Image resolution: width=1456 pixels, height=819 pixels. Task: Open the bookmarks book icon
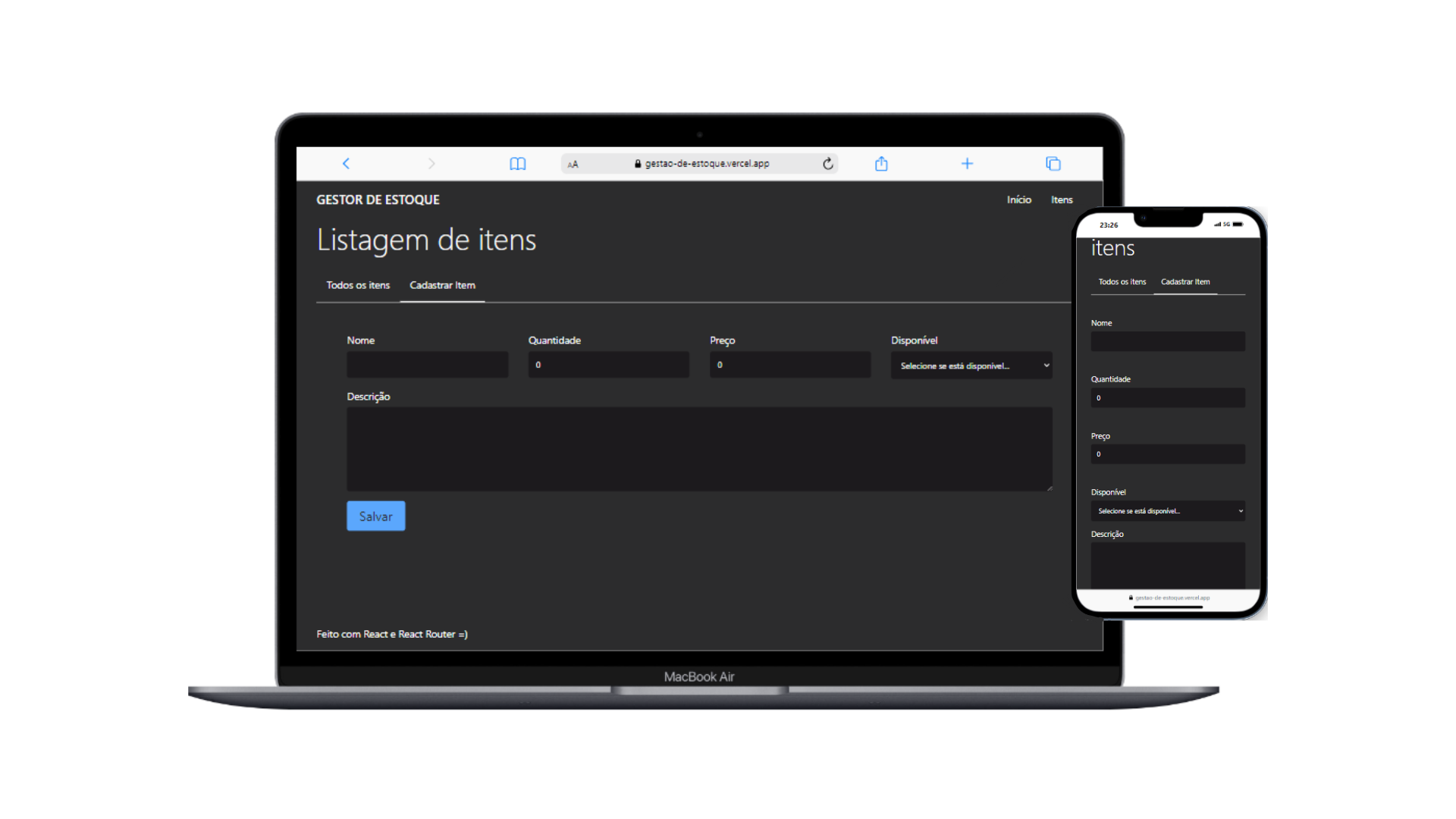tap(517, 164)
